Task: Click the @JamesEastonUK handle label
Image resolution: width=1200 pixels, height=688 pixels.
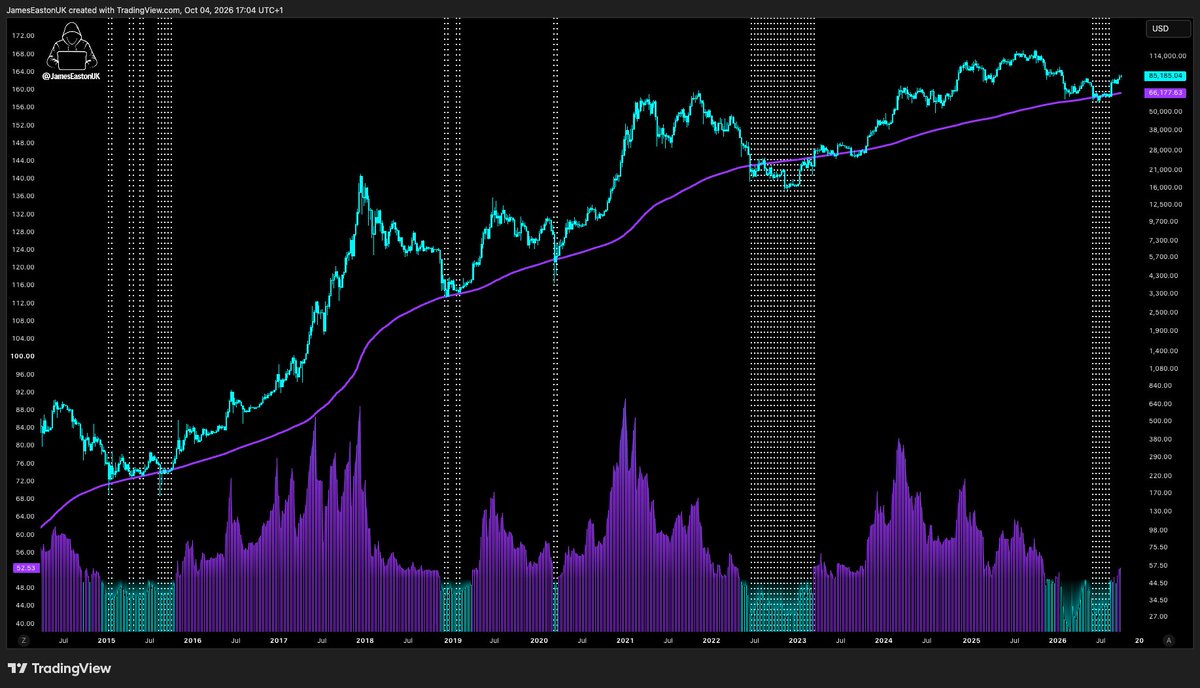Action: pyautogui.click(x=72, y=75)
